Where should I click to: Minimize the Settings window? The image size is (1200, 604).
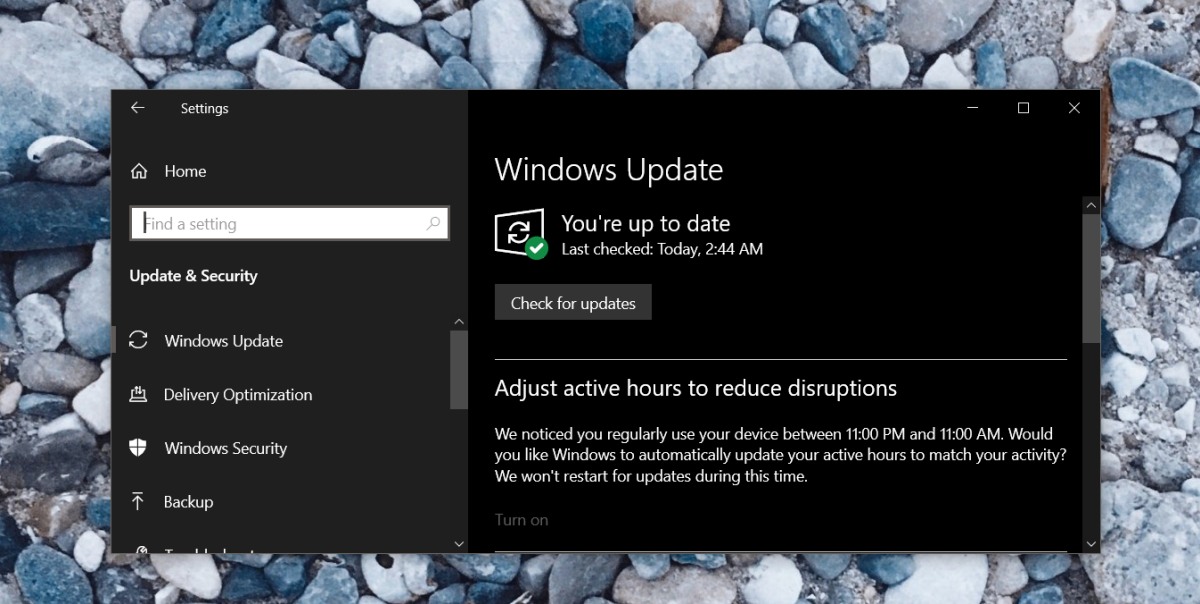[x=973, y=108]
